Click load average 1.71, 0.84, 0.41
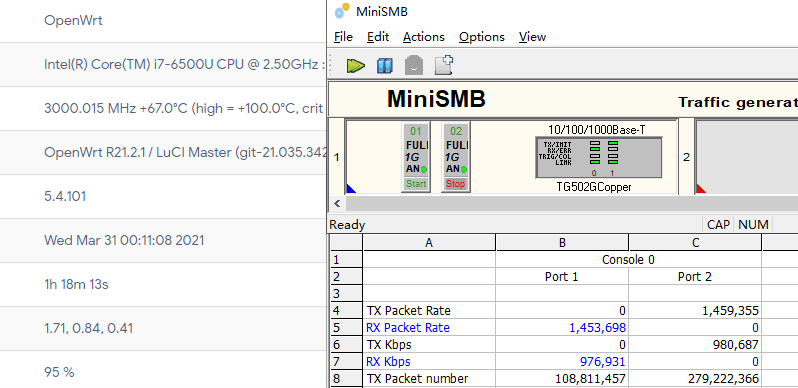Viewport: 798px width, 388px height. tap(89, 328)
